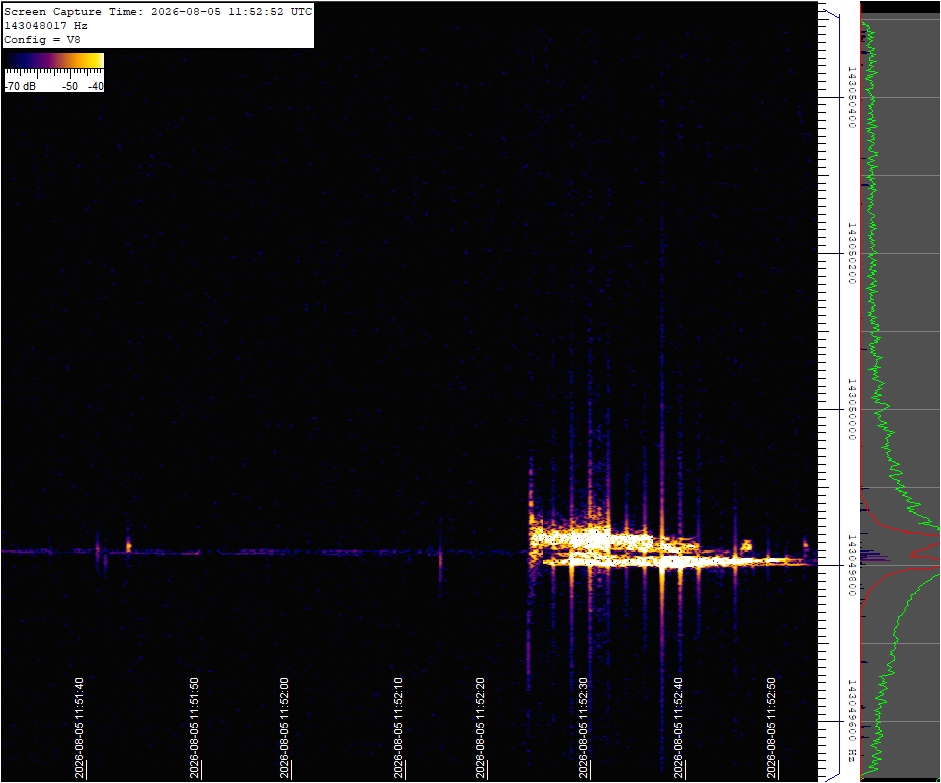Select the 11:52:00 time marker

click(x=284, y=728)
